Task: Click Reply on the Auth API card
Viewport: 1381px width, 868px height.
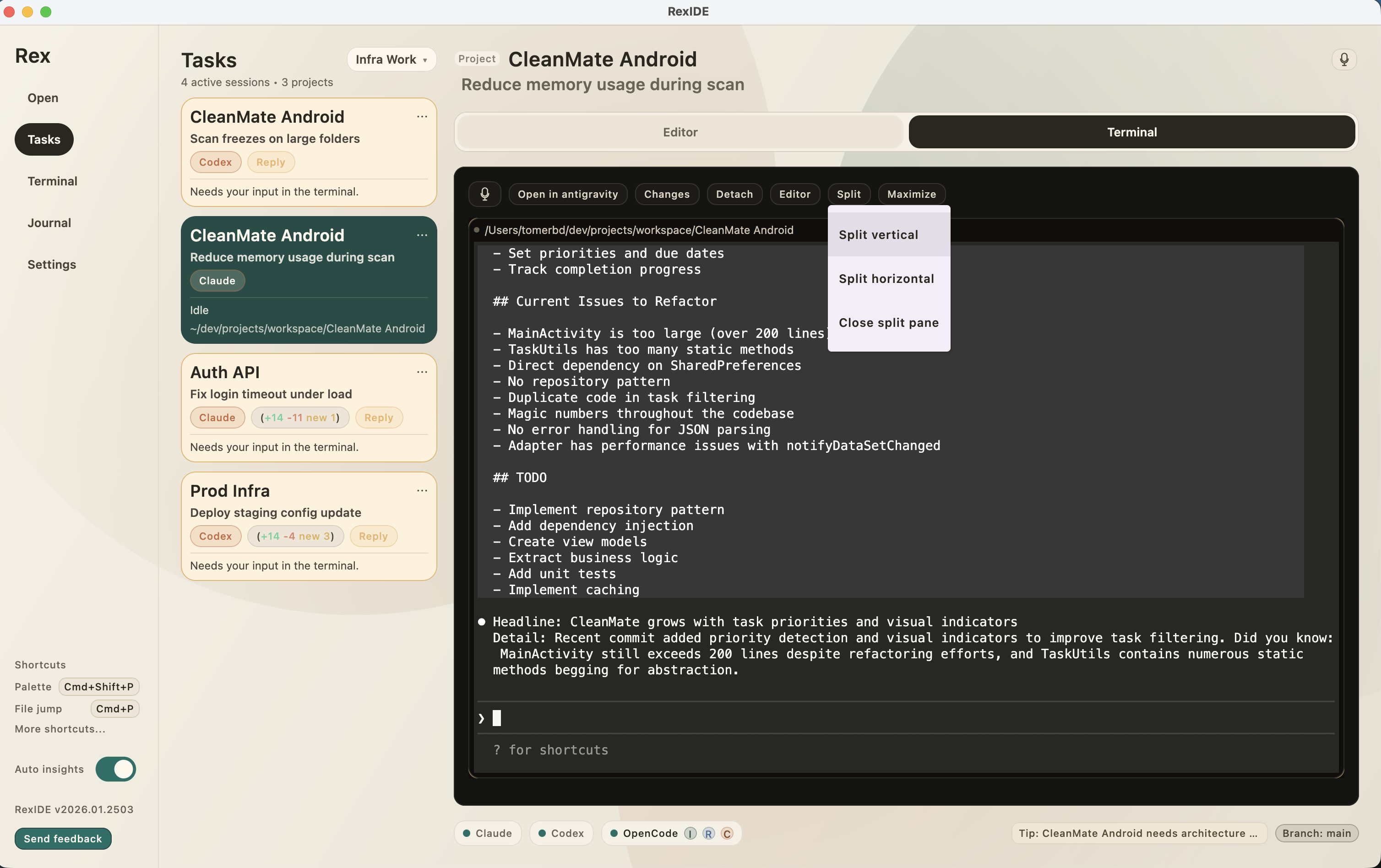Action: pyautogui.click(x=379, y=418)
